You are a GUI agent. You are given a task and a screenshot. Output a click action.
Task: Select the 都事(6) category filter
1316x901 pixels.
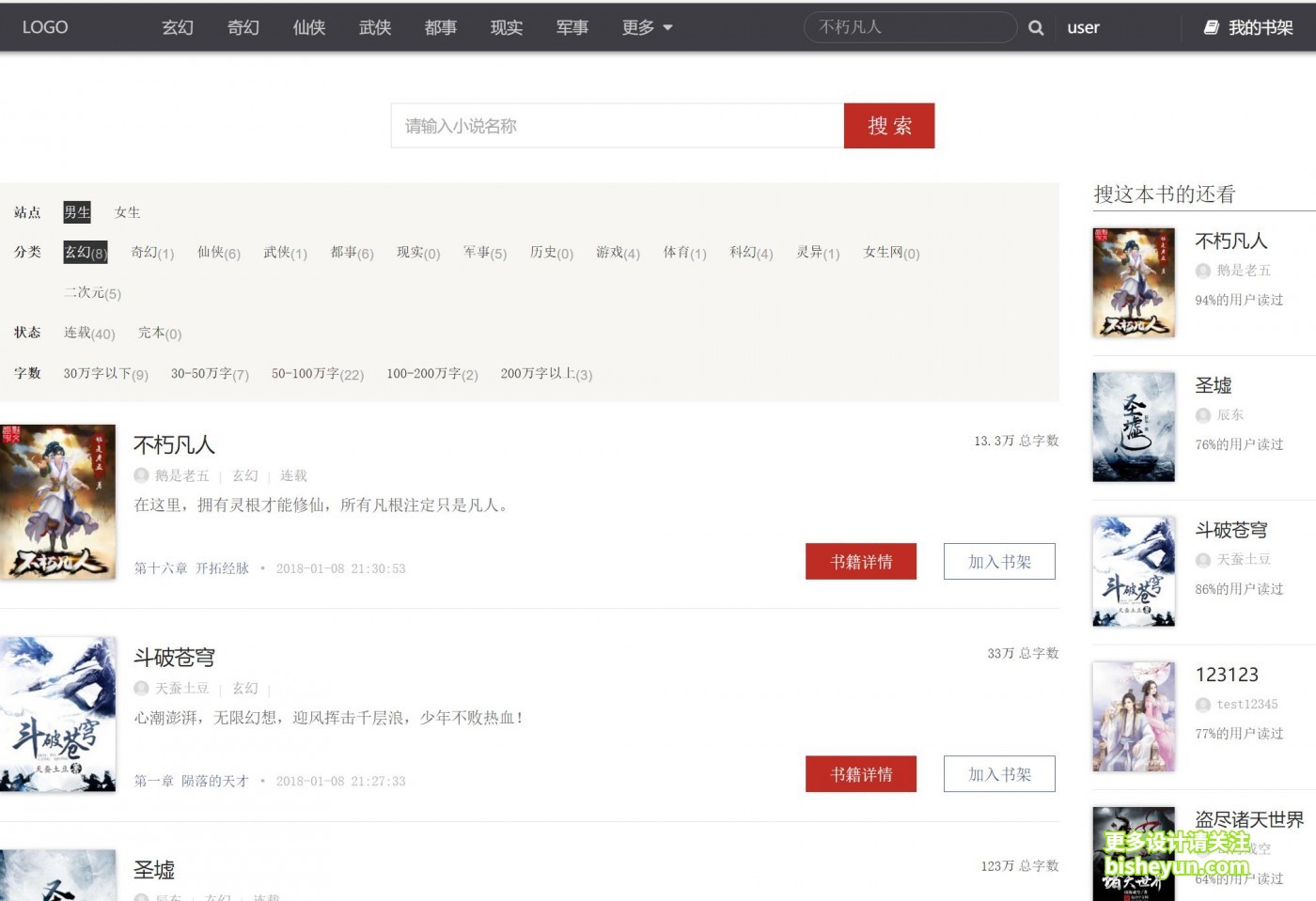tap(352, 253)
